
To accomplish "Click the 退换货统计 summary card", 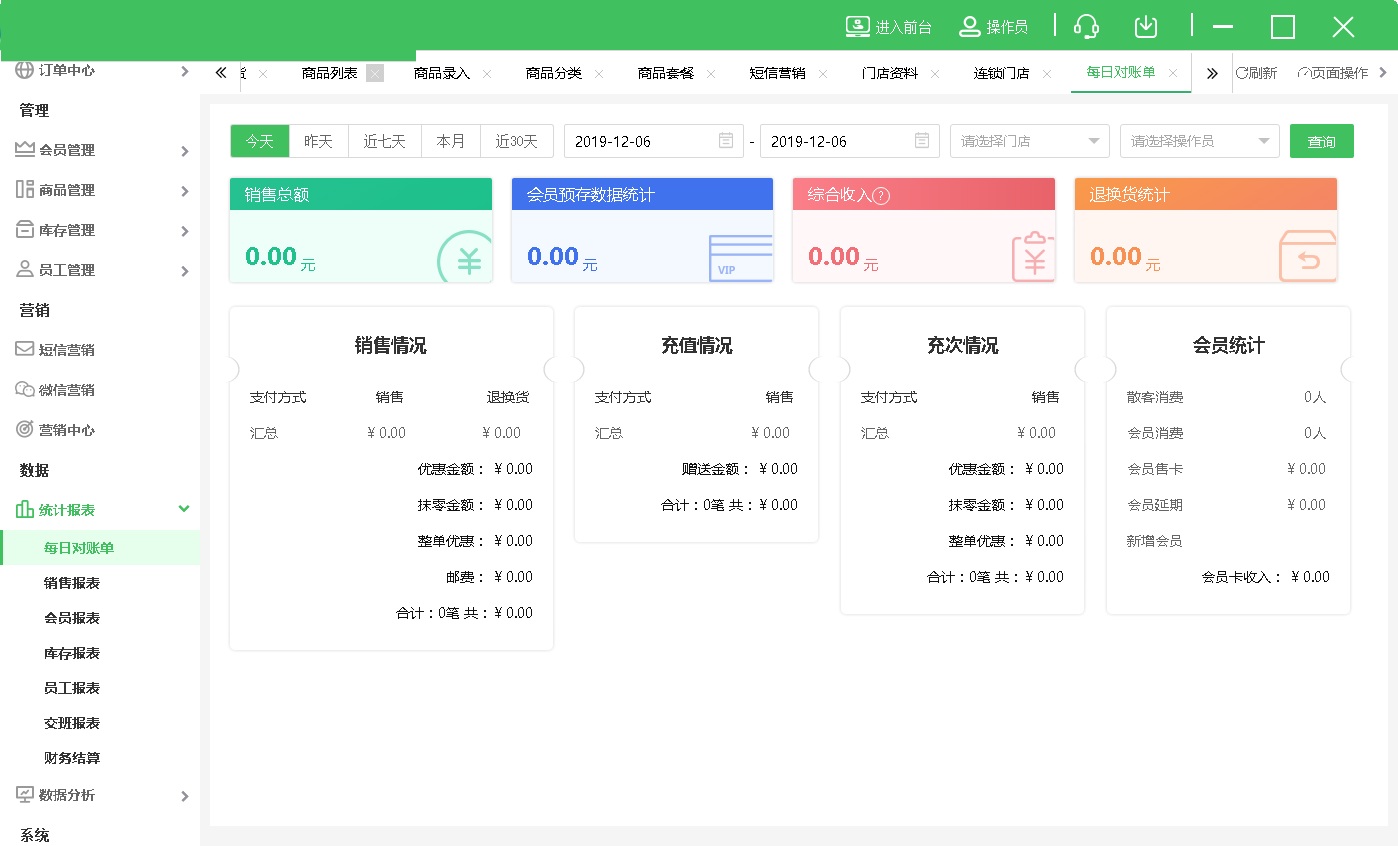I will [x=1206, y=230].
